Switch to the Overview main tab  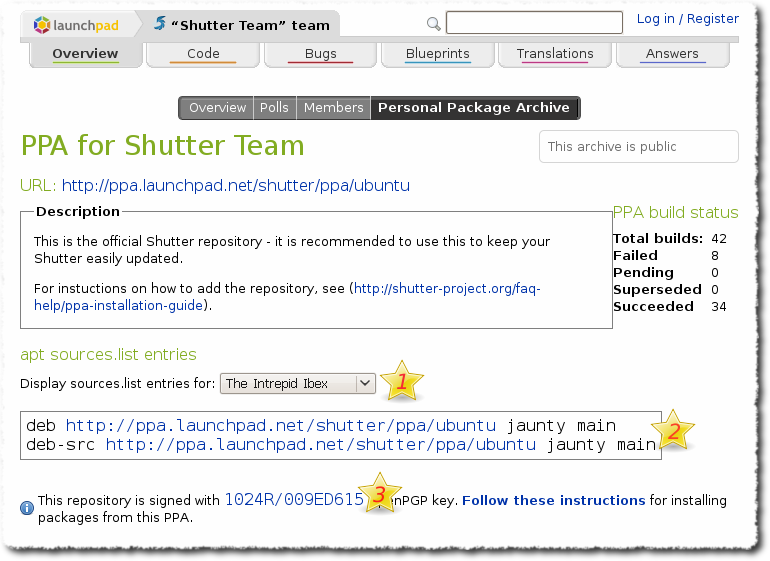pos(85,54)
